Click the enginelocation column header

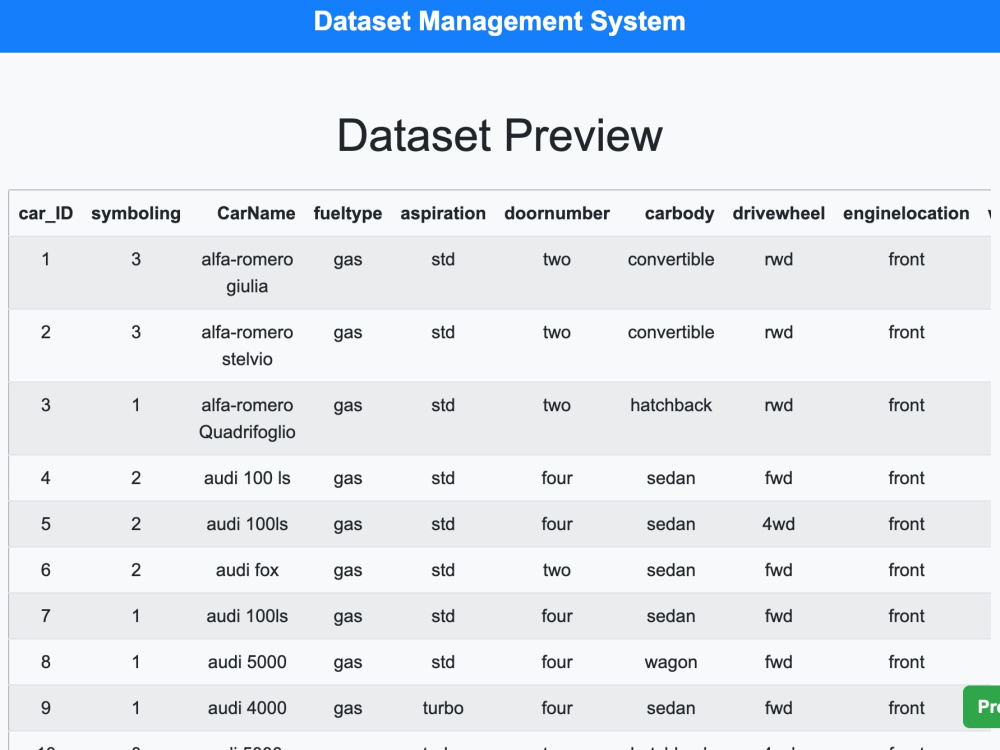(x=906, y=213)
